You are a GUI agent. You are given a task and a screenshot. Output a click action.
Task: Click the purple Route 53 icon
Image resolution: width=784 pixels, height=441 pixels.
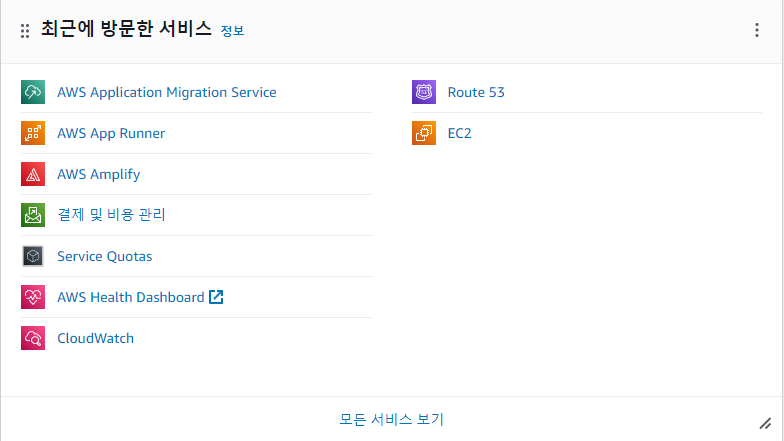424,92
